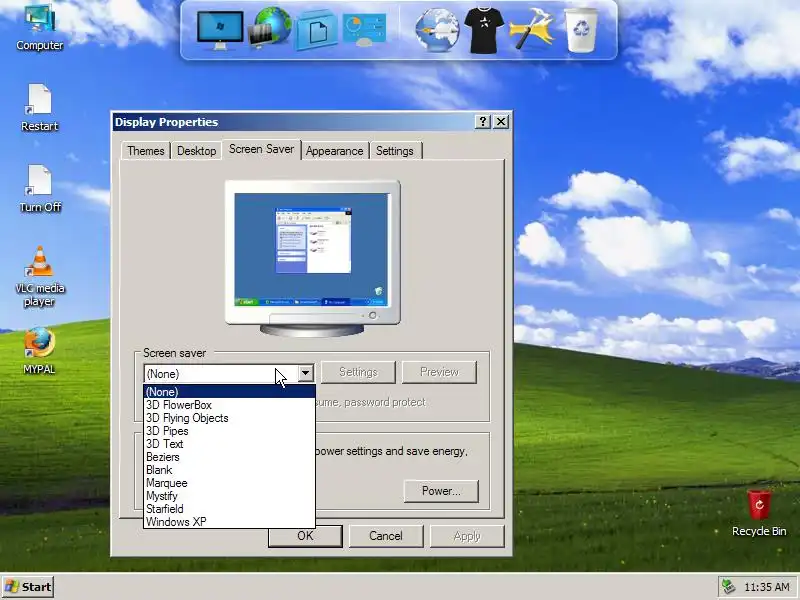Choose Windows XP screen saver
The height and width of the screenshot is (600, 800).
(230, 522)
